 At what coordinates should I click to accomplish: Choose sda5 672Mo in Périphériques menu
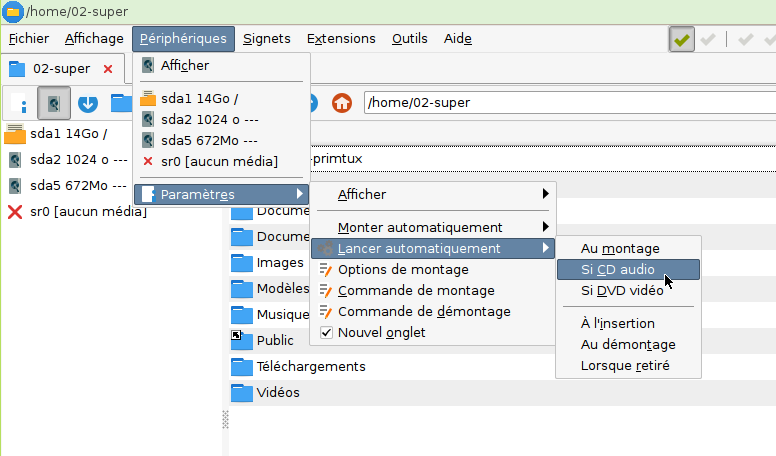pyautogui.click(x=221, y=141)
